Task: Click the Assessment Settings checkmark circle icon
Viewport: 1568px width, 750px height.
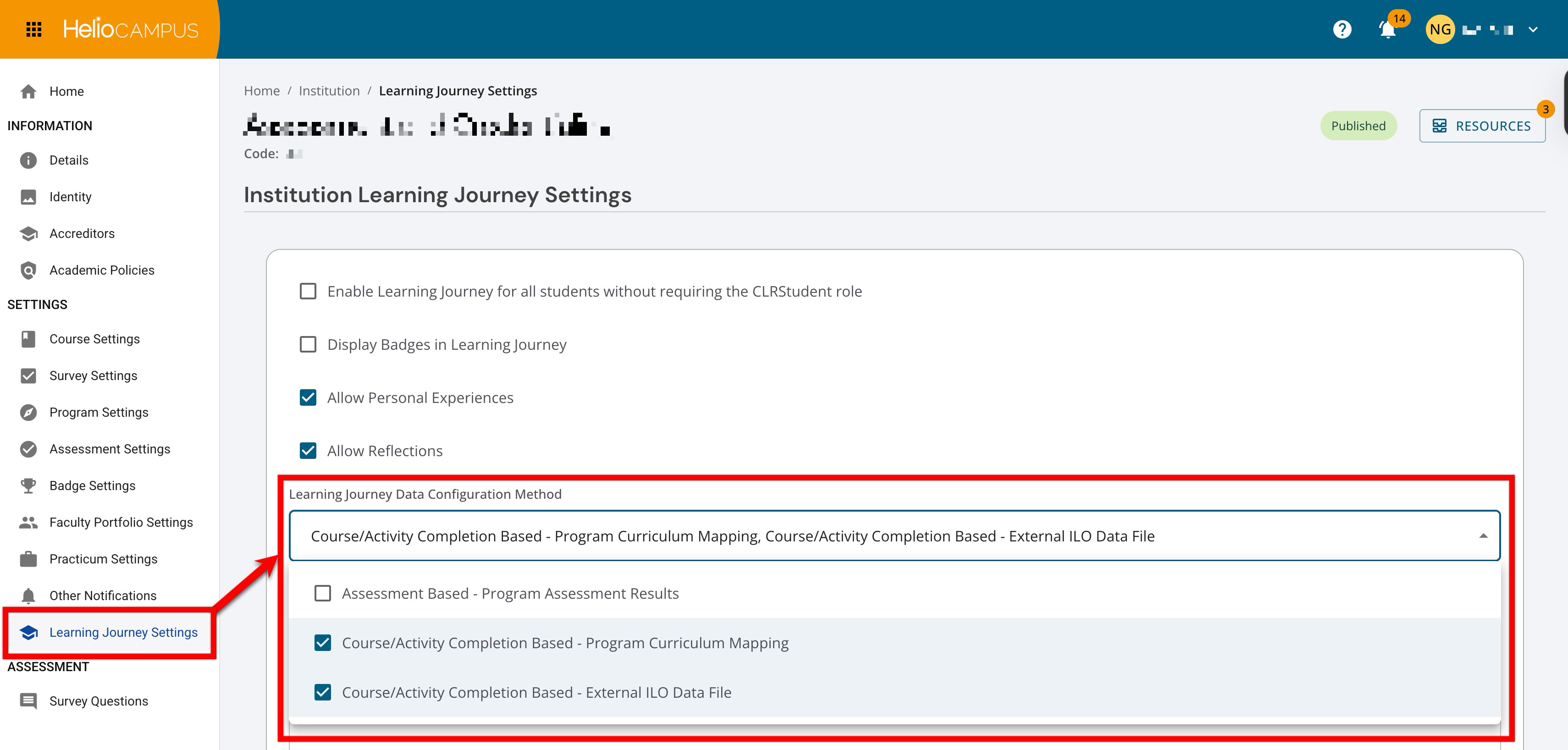Action: [28, 449]
